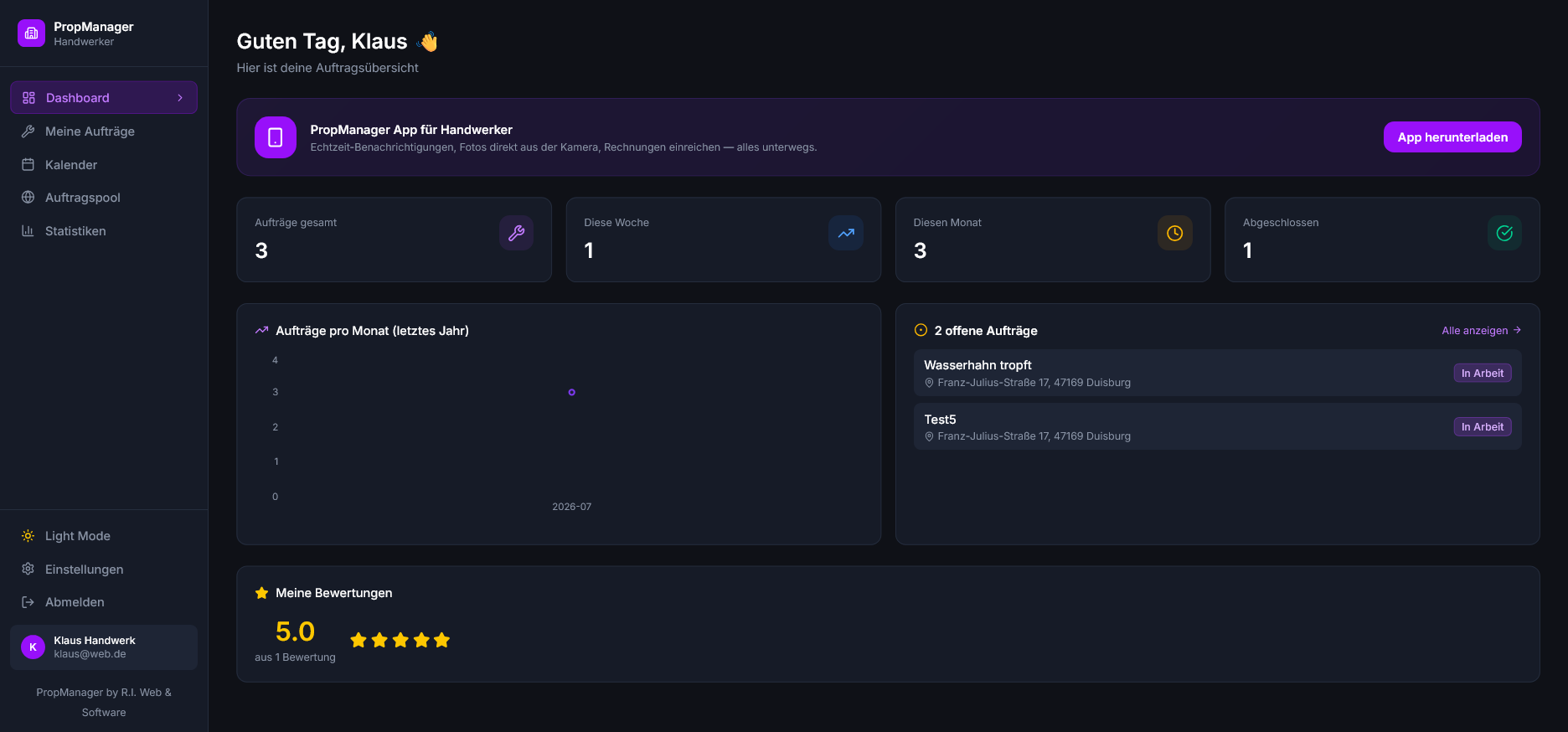Click the wrench icon in Aufträge gesamt card

coord(516,233)
